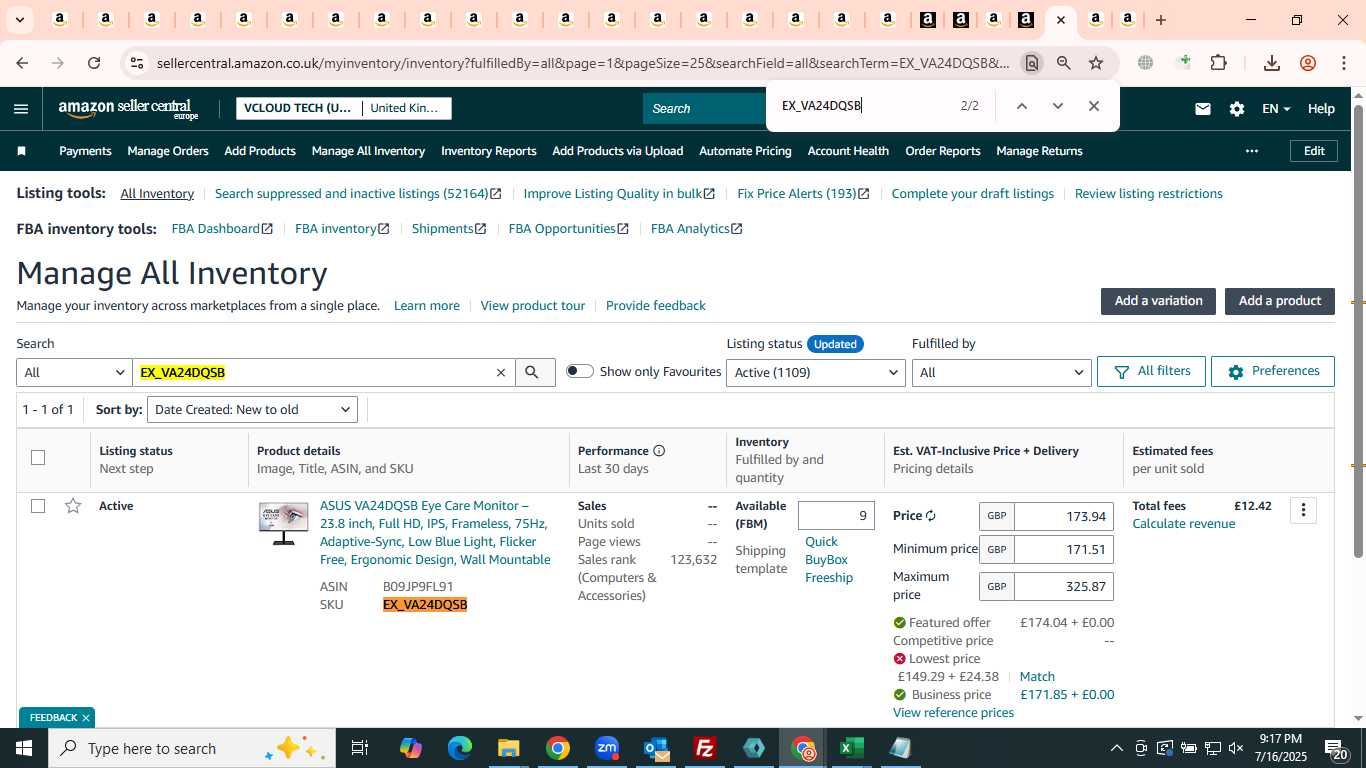Click the Minimum price field 171.51

[x=1064, y=549]
